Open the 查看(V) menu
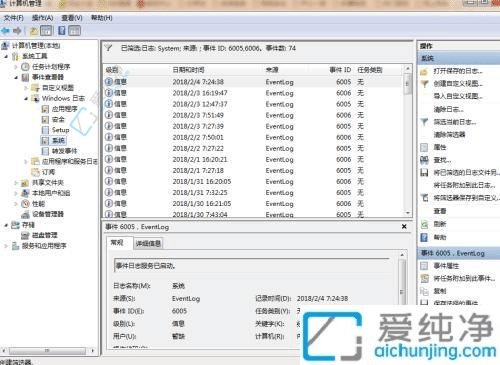This screenshot has width=500, height=365. (x=72, y=18)
